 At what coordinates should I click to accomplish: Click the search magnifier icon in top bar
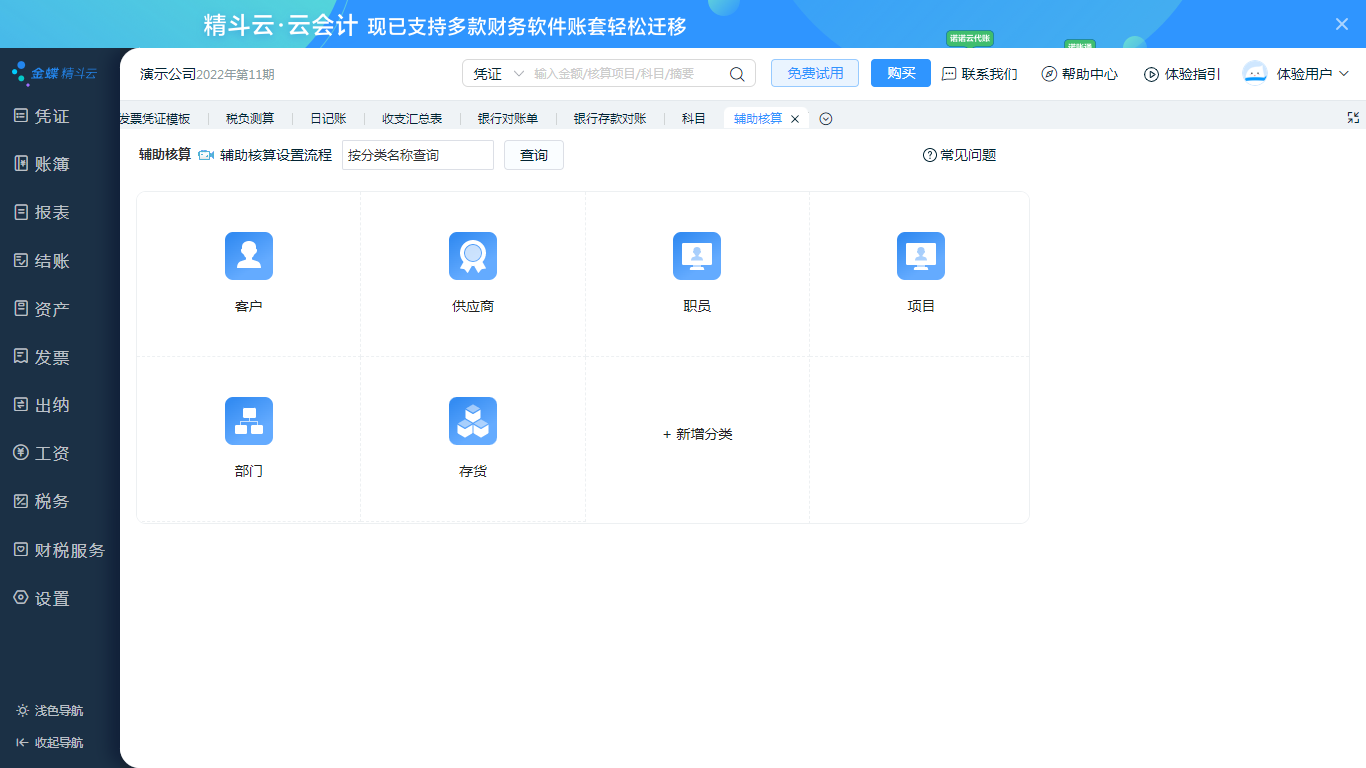[x=737, y=74]
